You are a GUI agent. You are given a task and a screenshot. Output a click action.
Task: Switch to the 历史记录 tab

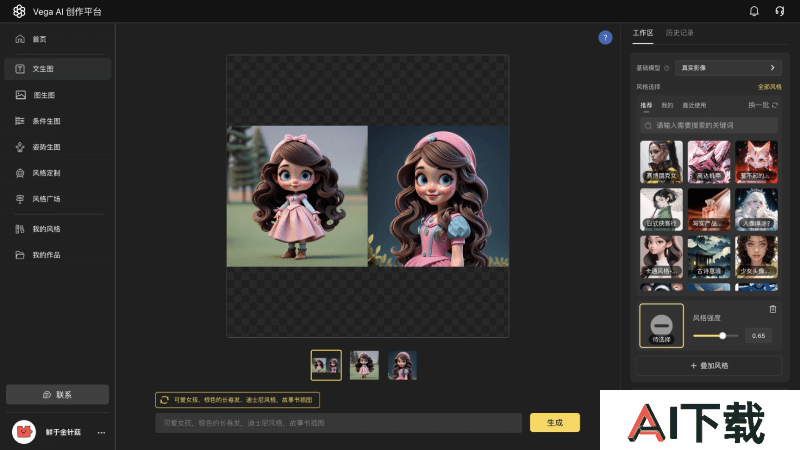coord(680,33)
